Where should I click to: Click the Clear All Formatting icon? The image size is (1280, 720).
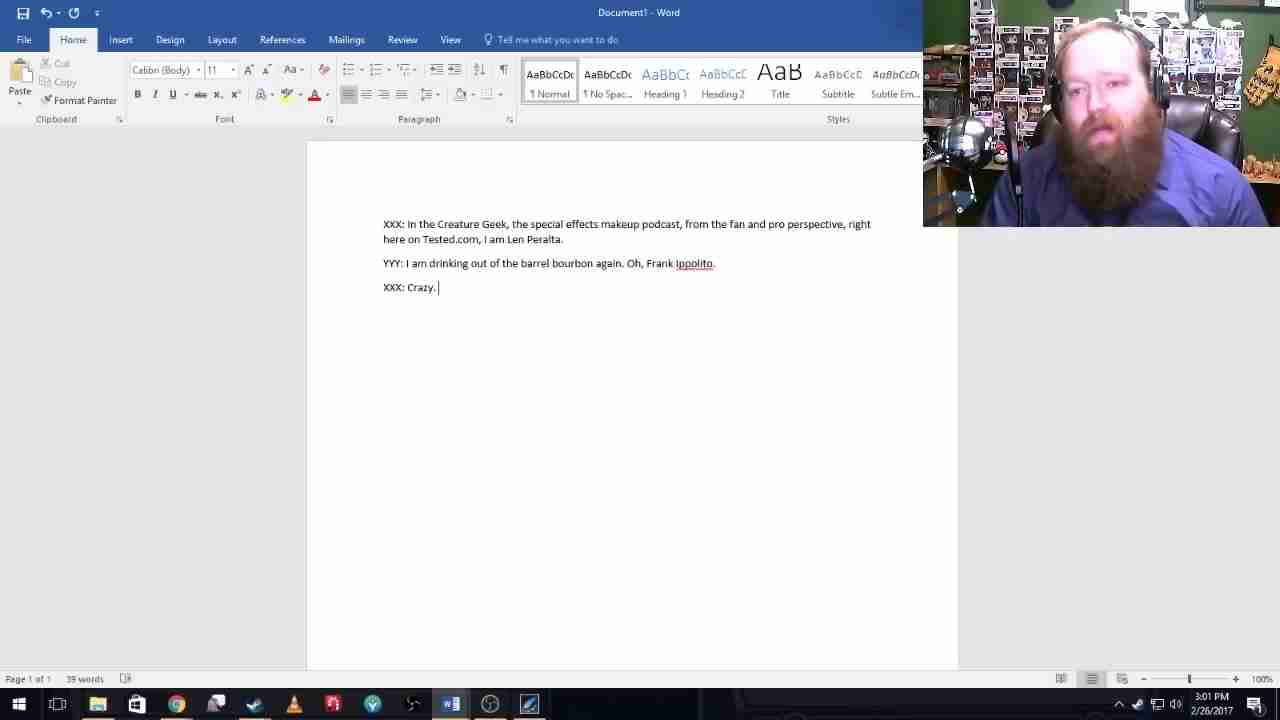(323, 69)
